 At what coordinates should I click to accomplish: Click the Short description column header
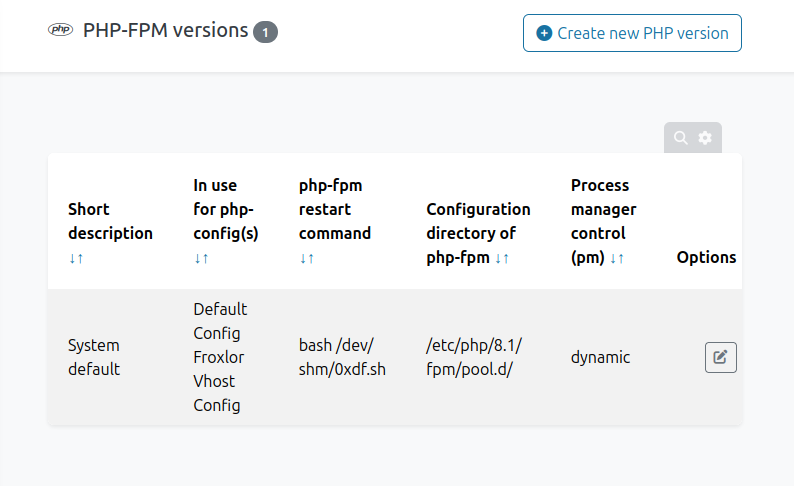pyautogui.click(x=110, y=221)
